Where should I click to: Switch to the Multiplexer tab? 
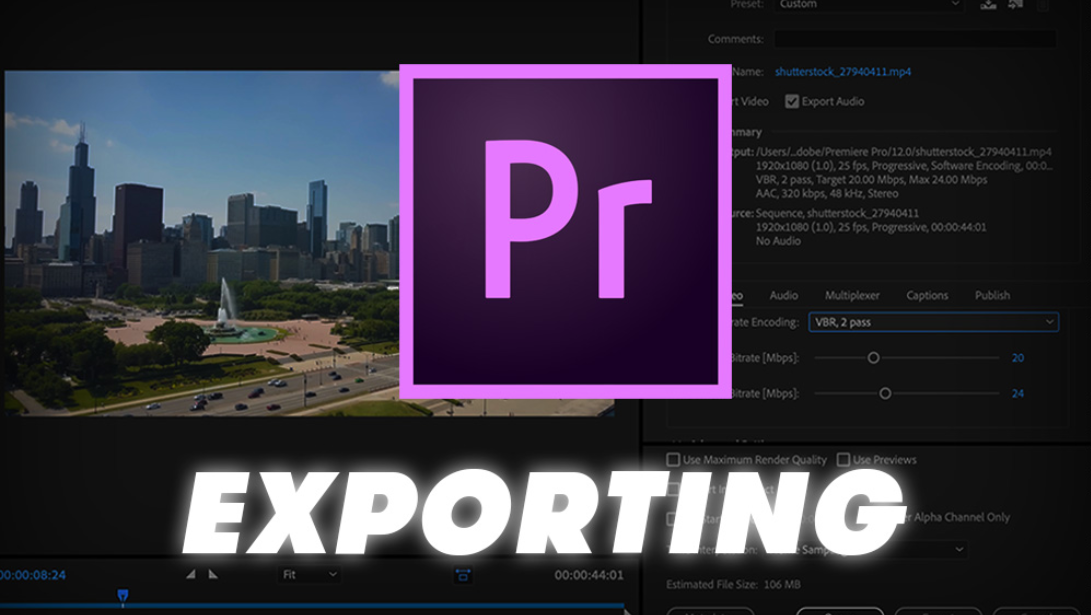(852, 296)
